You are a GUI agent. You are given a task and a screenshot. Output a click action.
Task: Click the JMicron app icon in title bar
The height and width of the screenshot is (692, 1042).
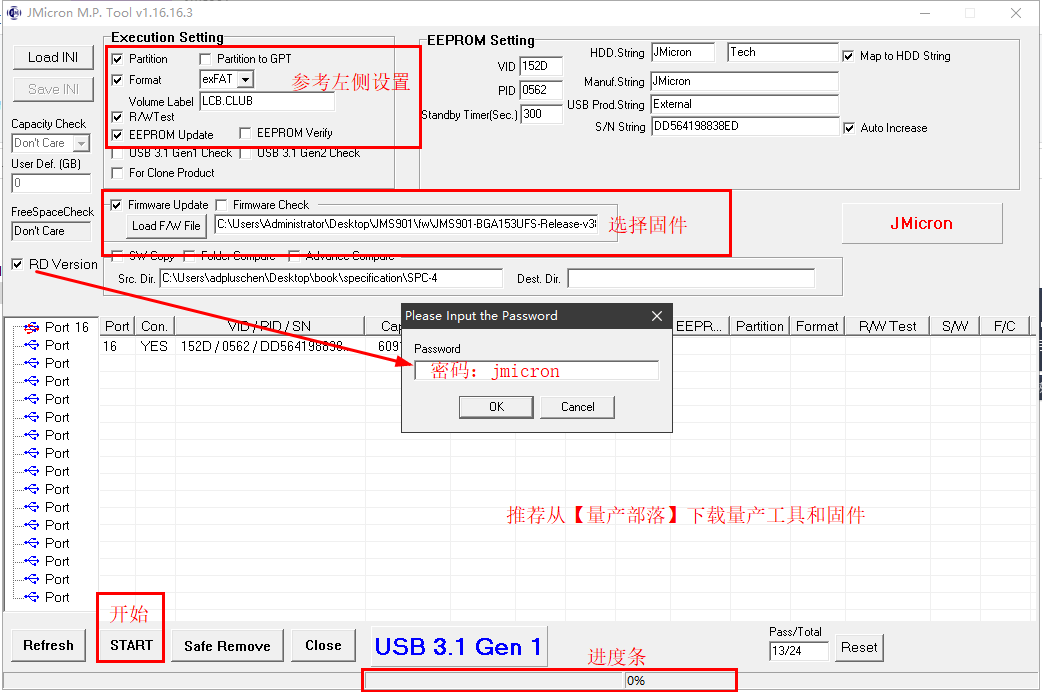13,13
